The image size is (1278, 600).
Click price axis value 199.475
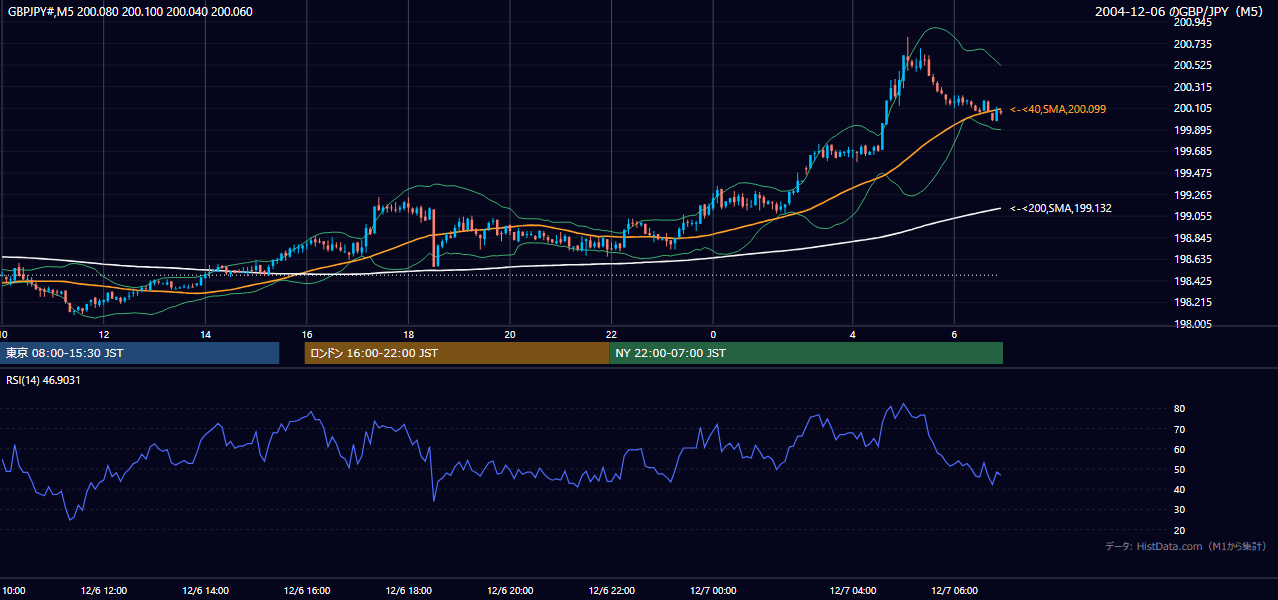[1191, 173]
